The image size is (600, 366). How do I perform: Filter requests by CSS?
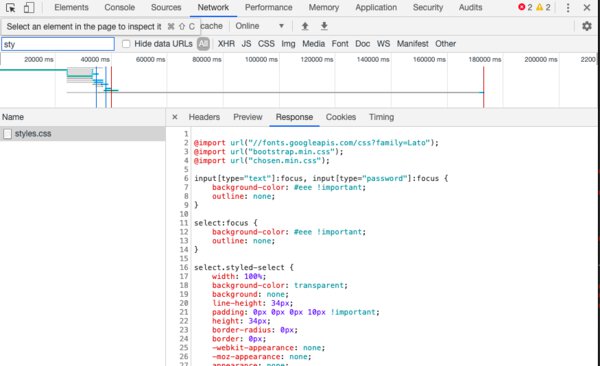[266, 44]
